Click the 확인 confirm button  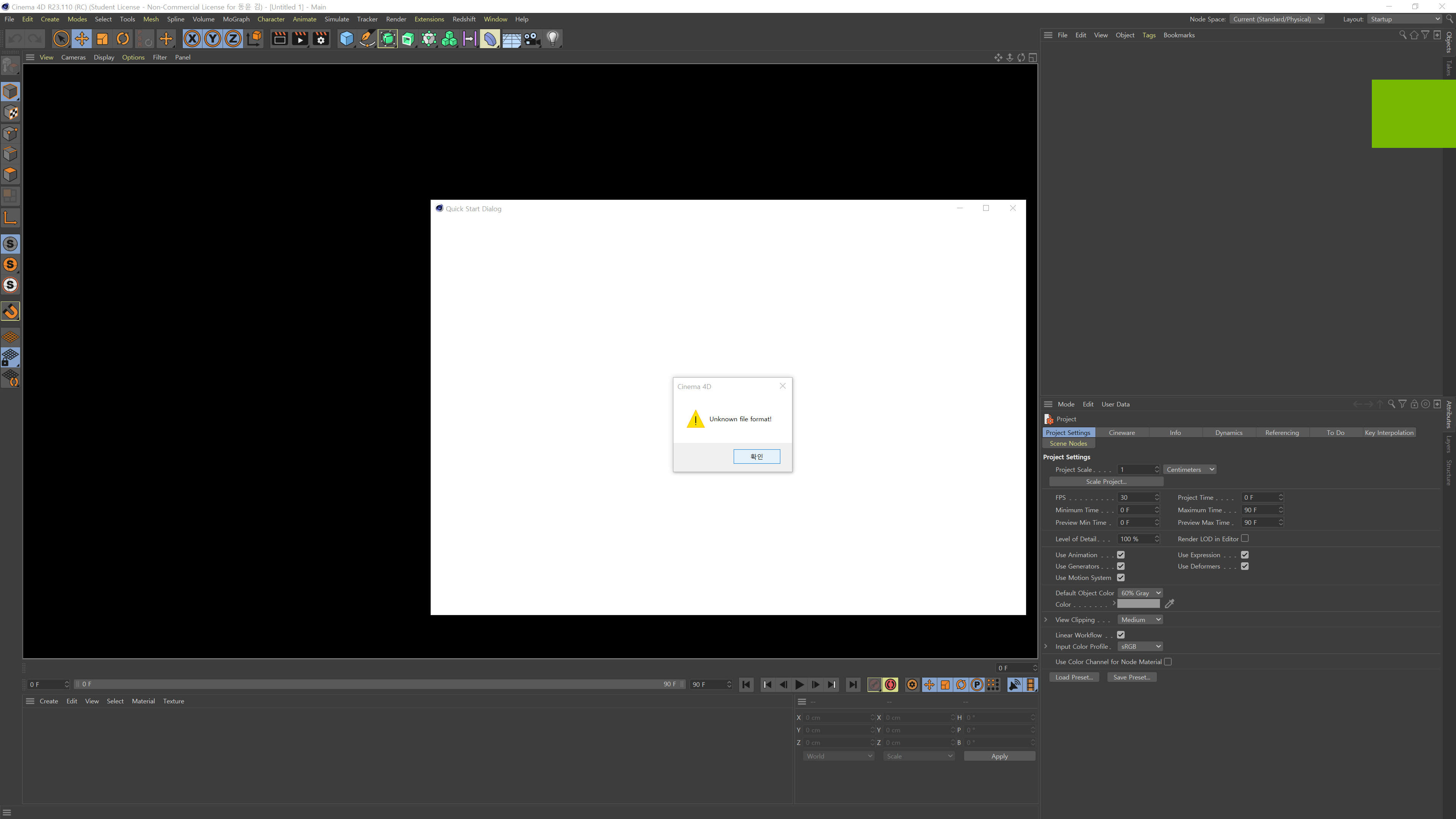756,456
